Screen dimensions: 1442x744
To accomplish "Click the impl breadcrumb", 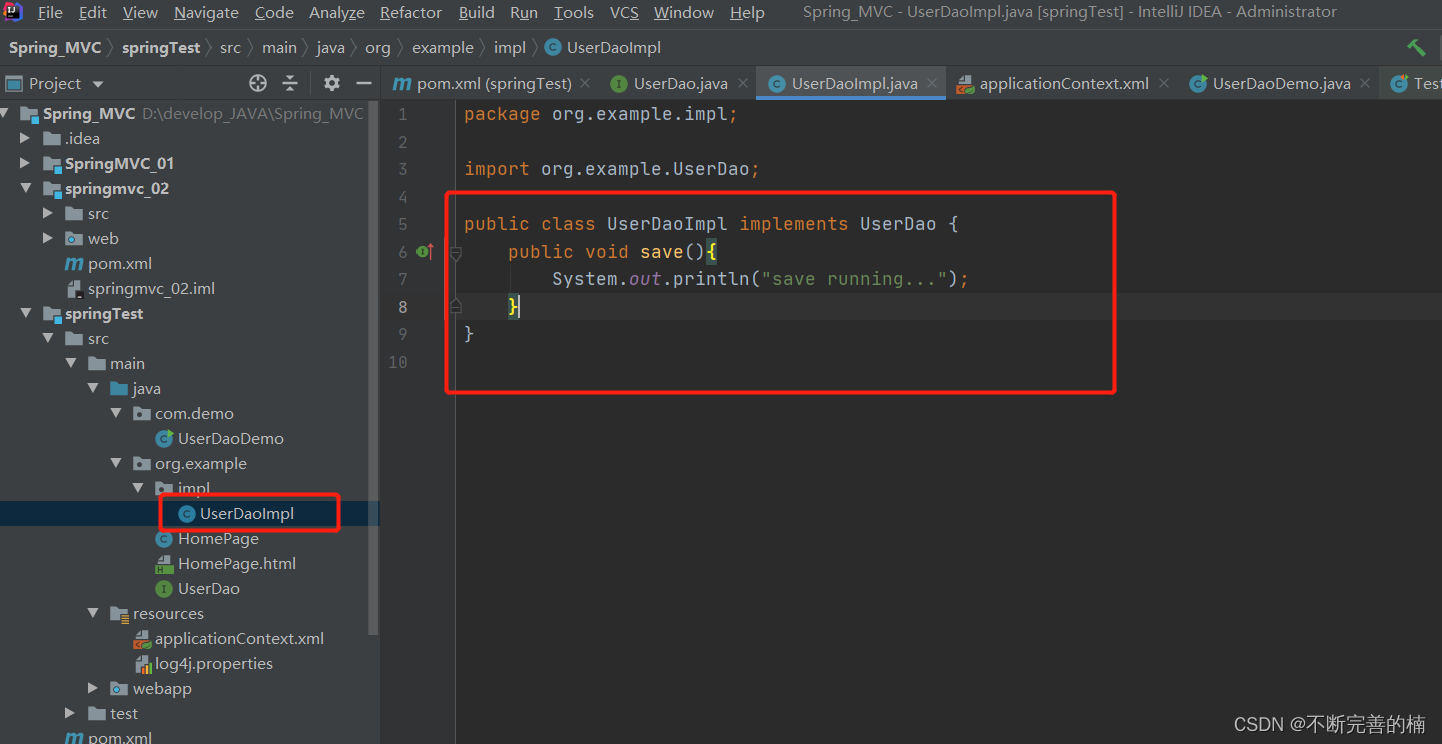I will [x=510, y=47].
